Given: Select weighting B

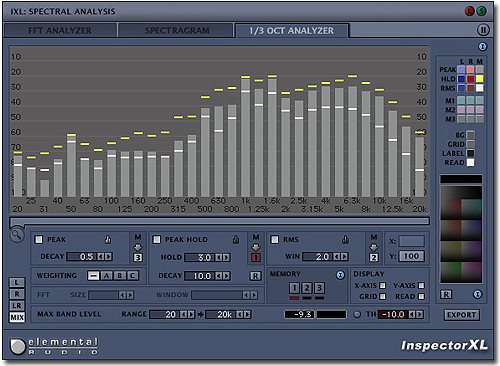Looking at the screenshot, I should point(120,276).
